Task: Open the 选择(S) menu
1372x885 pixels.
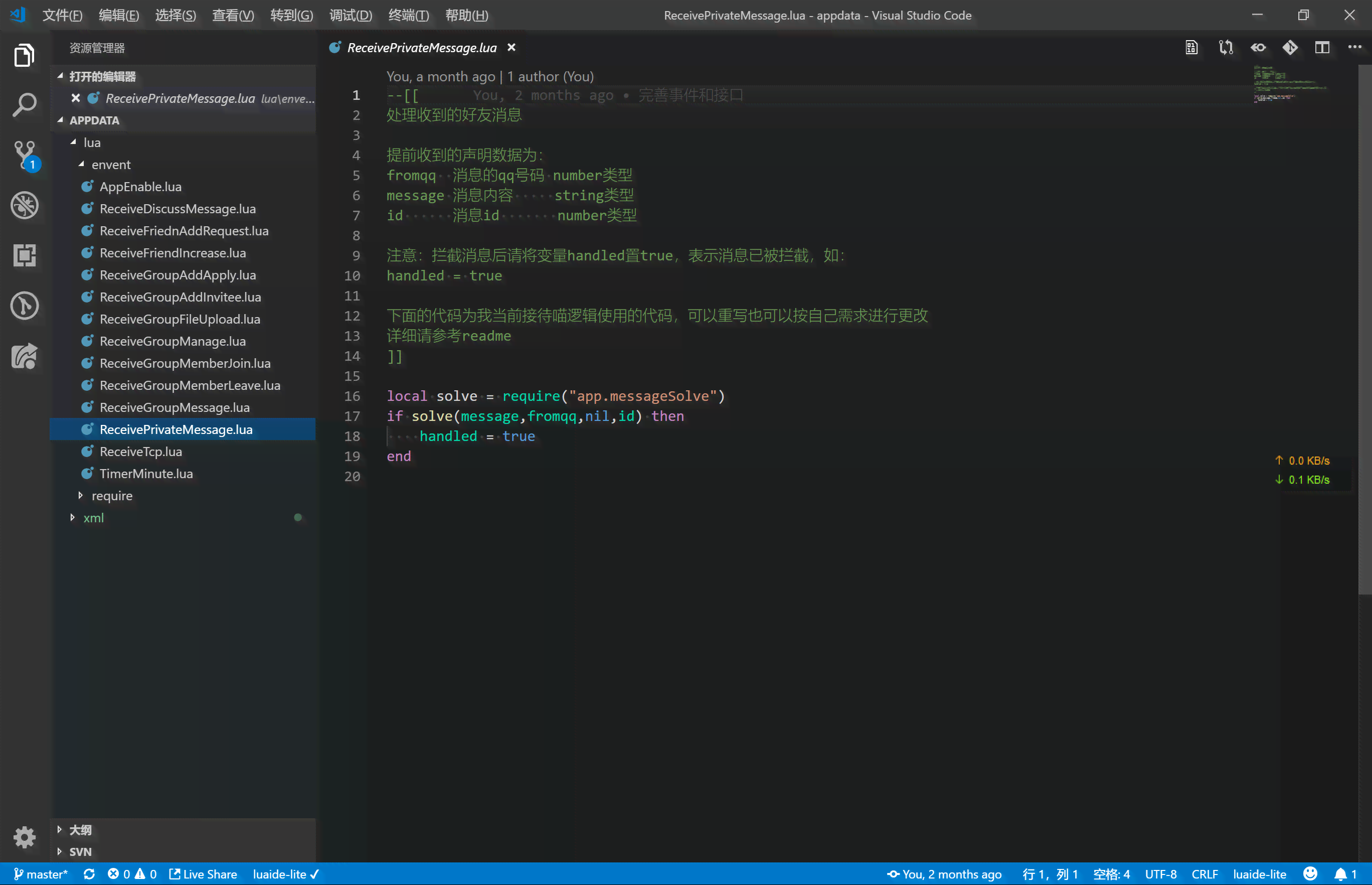Action: click(176, 16)
